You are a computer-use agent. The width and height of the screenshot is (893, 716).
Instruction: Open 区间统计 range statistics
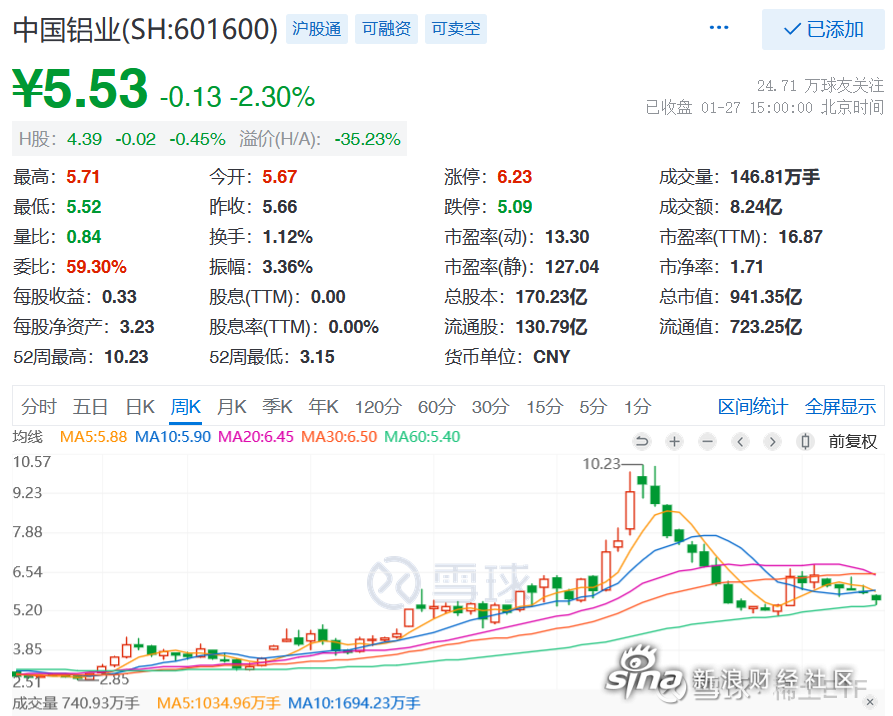pos(753,407)
